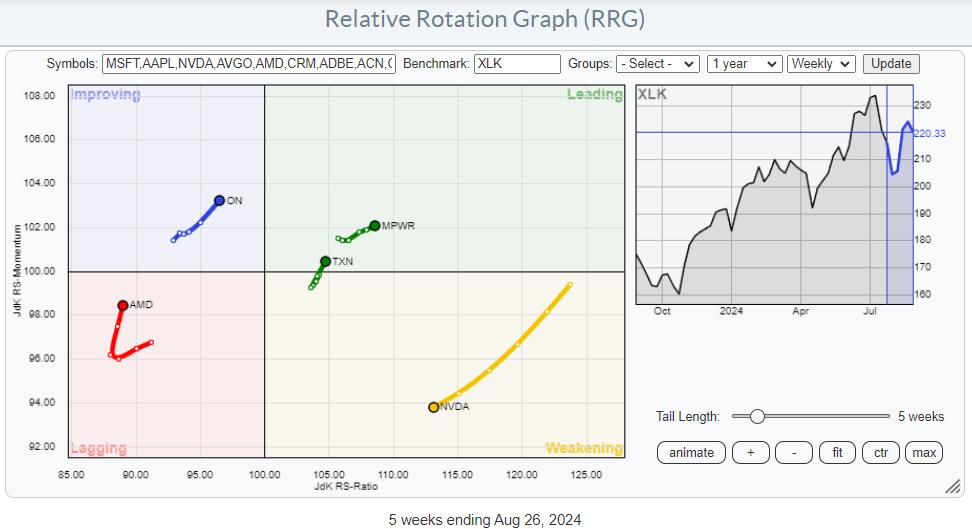Click the minus zoom-out button
Screen dimensions: 972x529
click(x=794, y=453)
